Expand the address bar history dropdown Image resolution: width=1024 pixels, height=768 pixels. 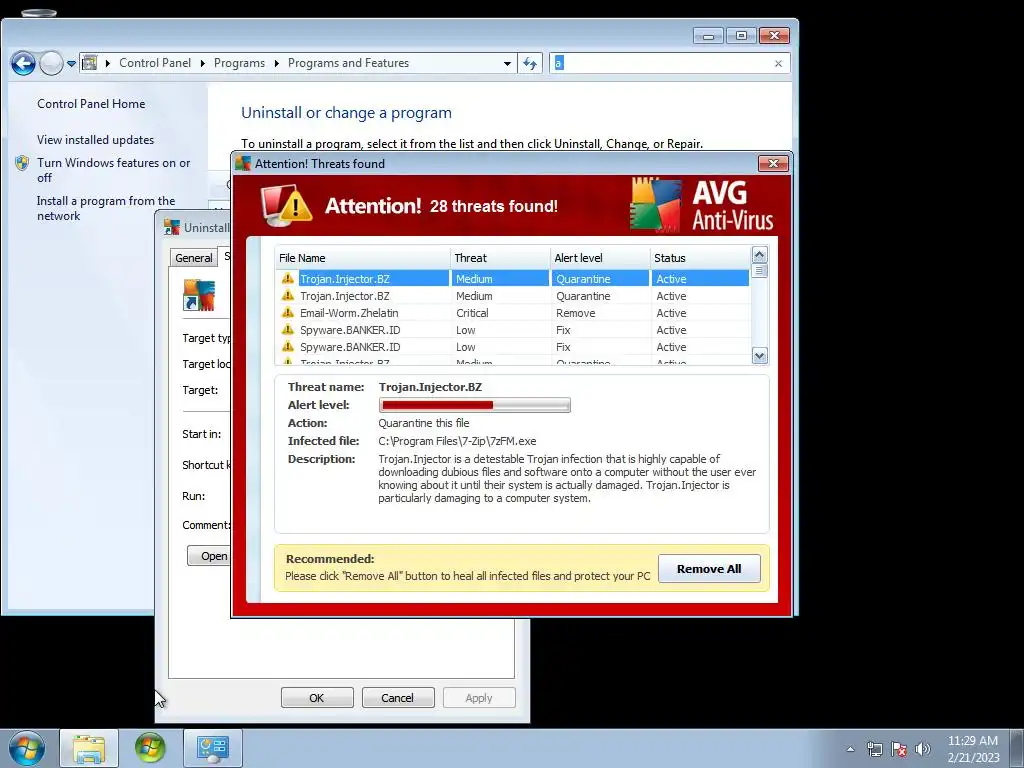(507, 63)
